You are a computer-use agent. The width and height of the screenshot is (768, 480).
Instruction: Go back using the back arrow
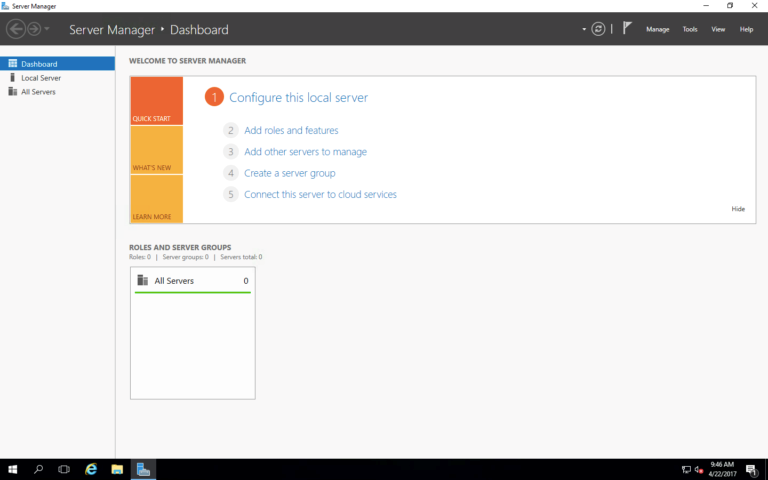click(16, 29)
